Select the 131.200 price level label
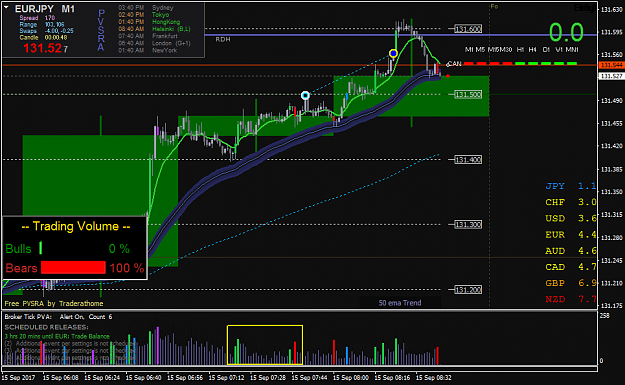Screen dimensions: 625x385 pos(468,290)
